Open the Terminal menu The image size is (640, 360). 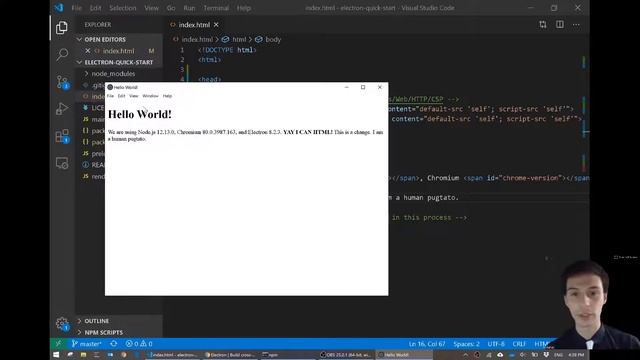[216, 8]
